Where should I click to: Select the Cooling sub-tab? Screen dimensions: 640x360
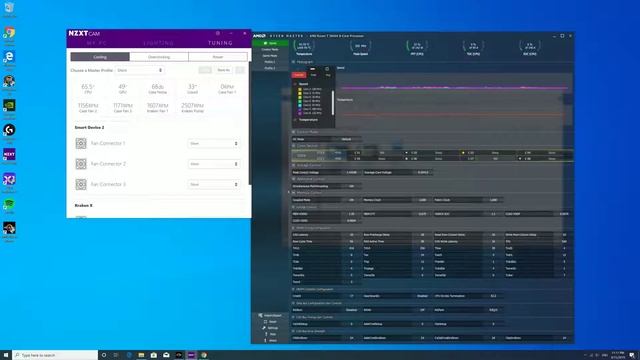click(100, 57)
